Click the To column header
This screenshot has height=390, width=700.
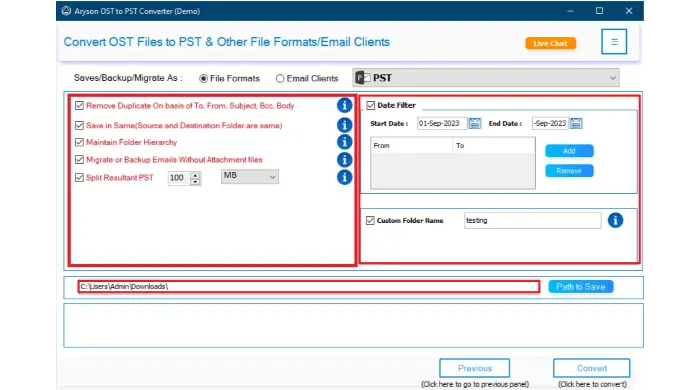tap(494, 145)
